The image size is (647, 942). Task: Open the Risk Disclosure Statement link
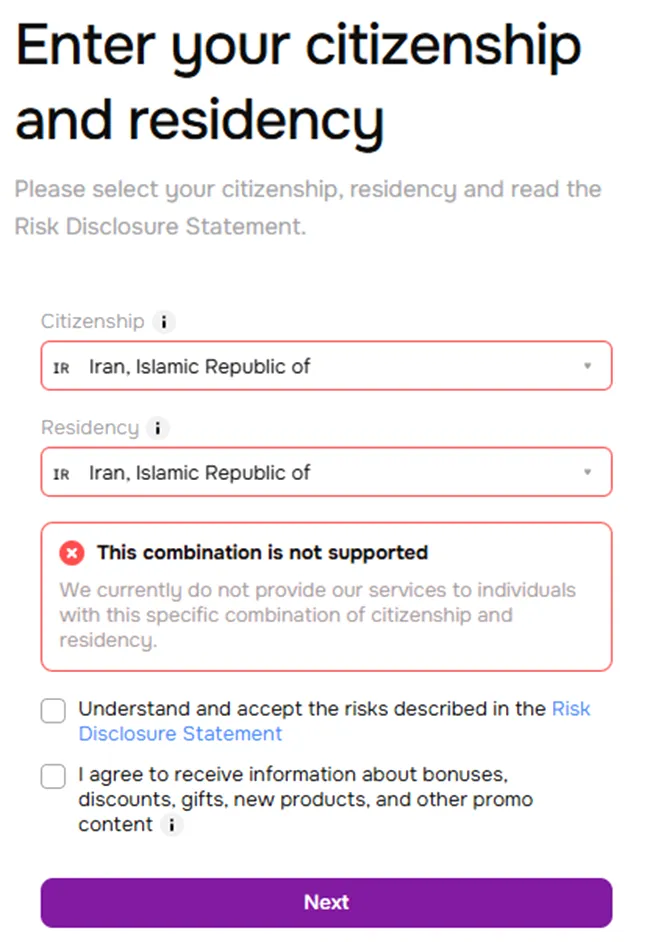(180, 734)
